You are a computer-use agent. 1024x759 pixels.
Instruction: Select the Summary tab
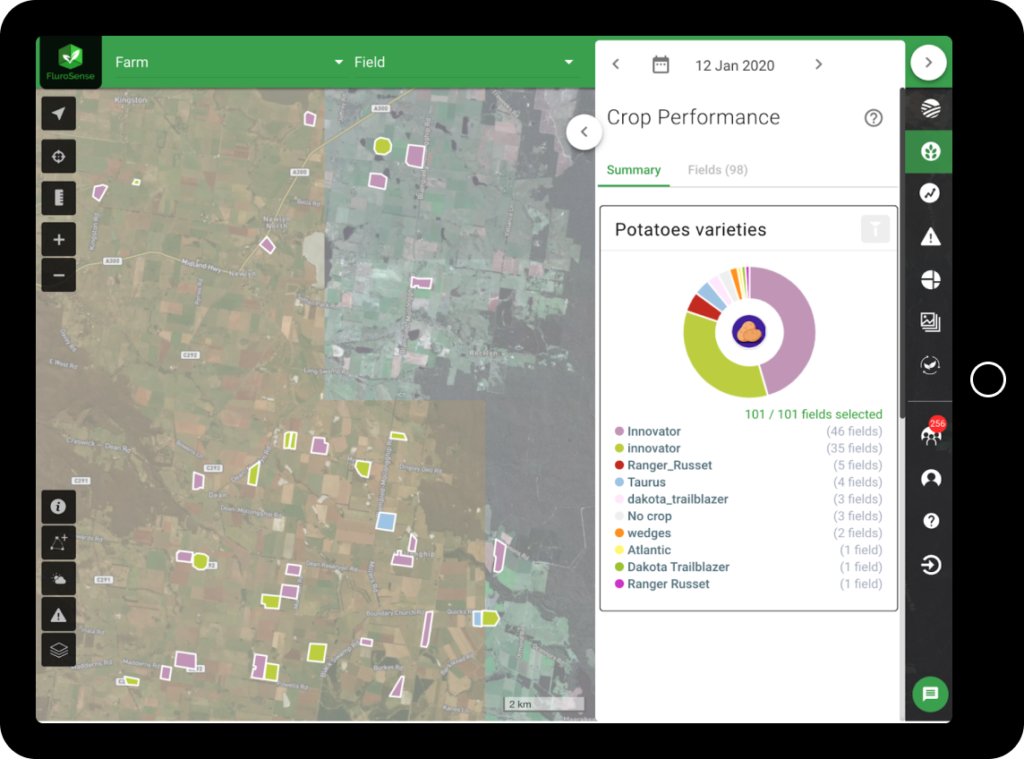click(633, 170)
